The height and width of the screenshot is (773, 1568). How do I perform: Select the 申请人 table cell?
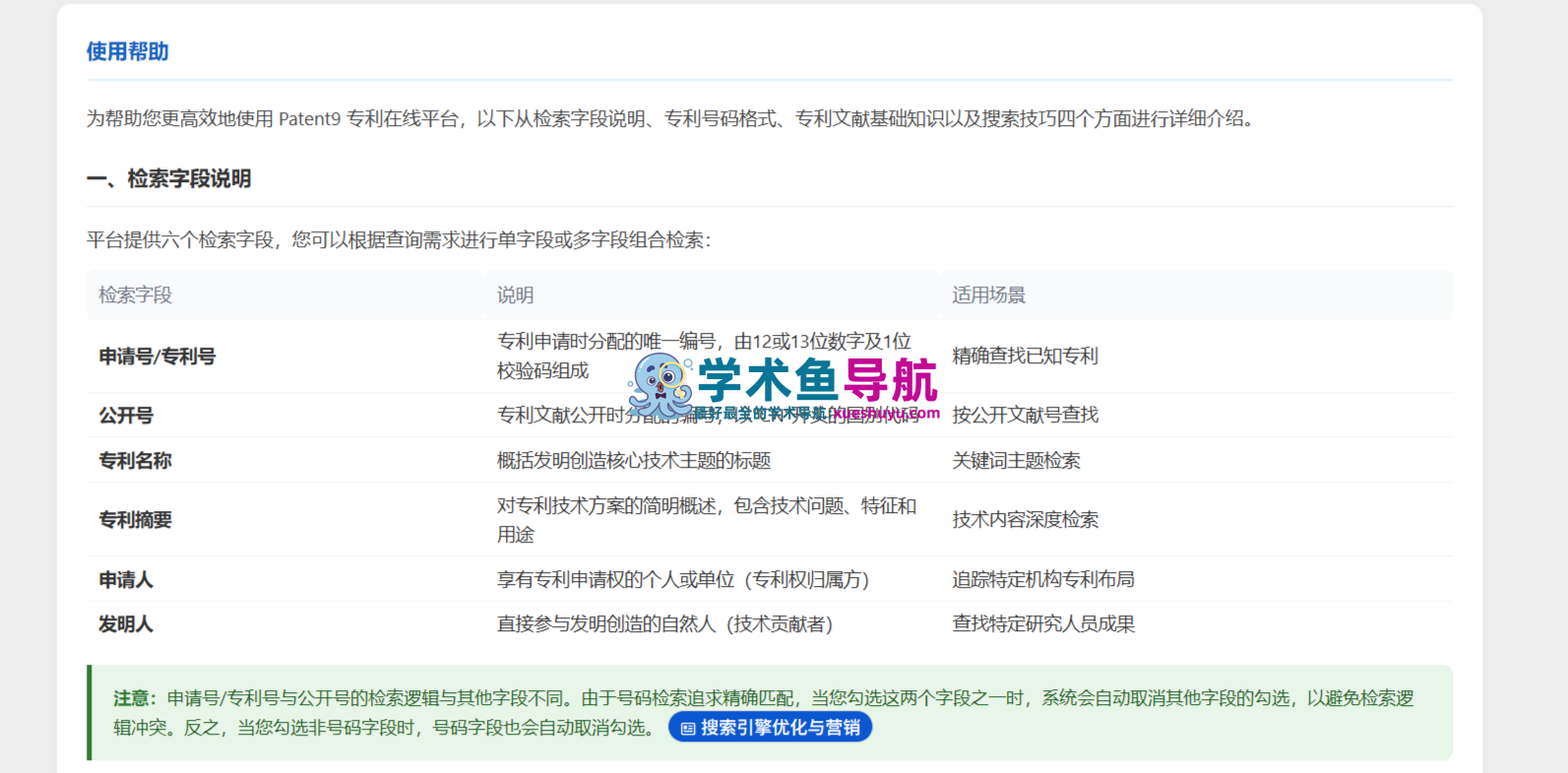(286, 580)
